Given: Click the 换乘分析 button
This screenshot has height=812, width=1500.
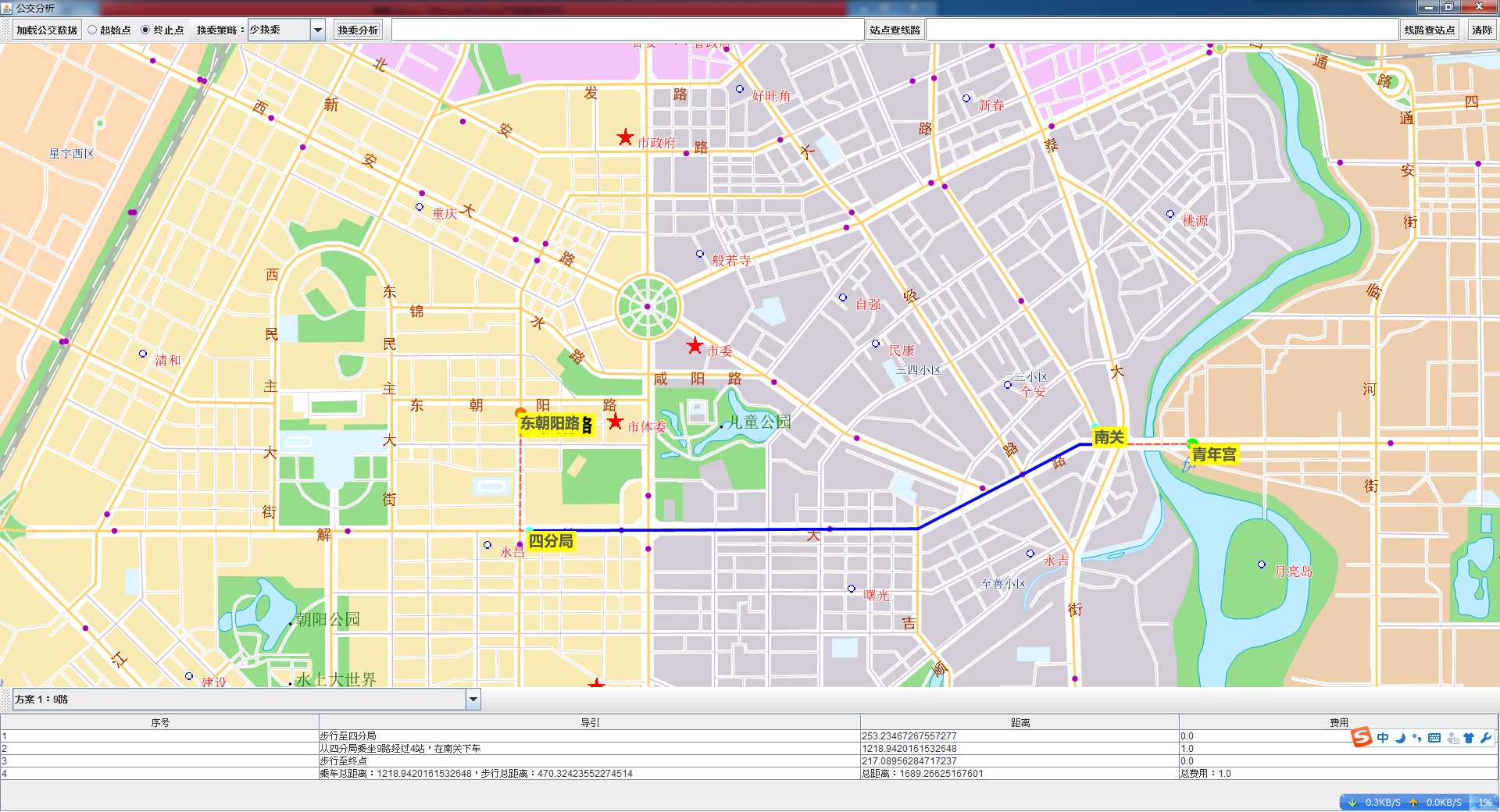Looking at the screenshot, I should click(x=358, y=30).
